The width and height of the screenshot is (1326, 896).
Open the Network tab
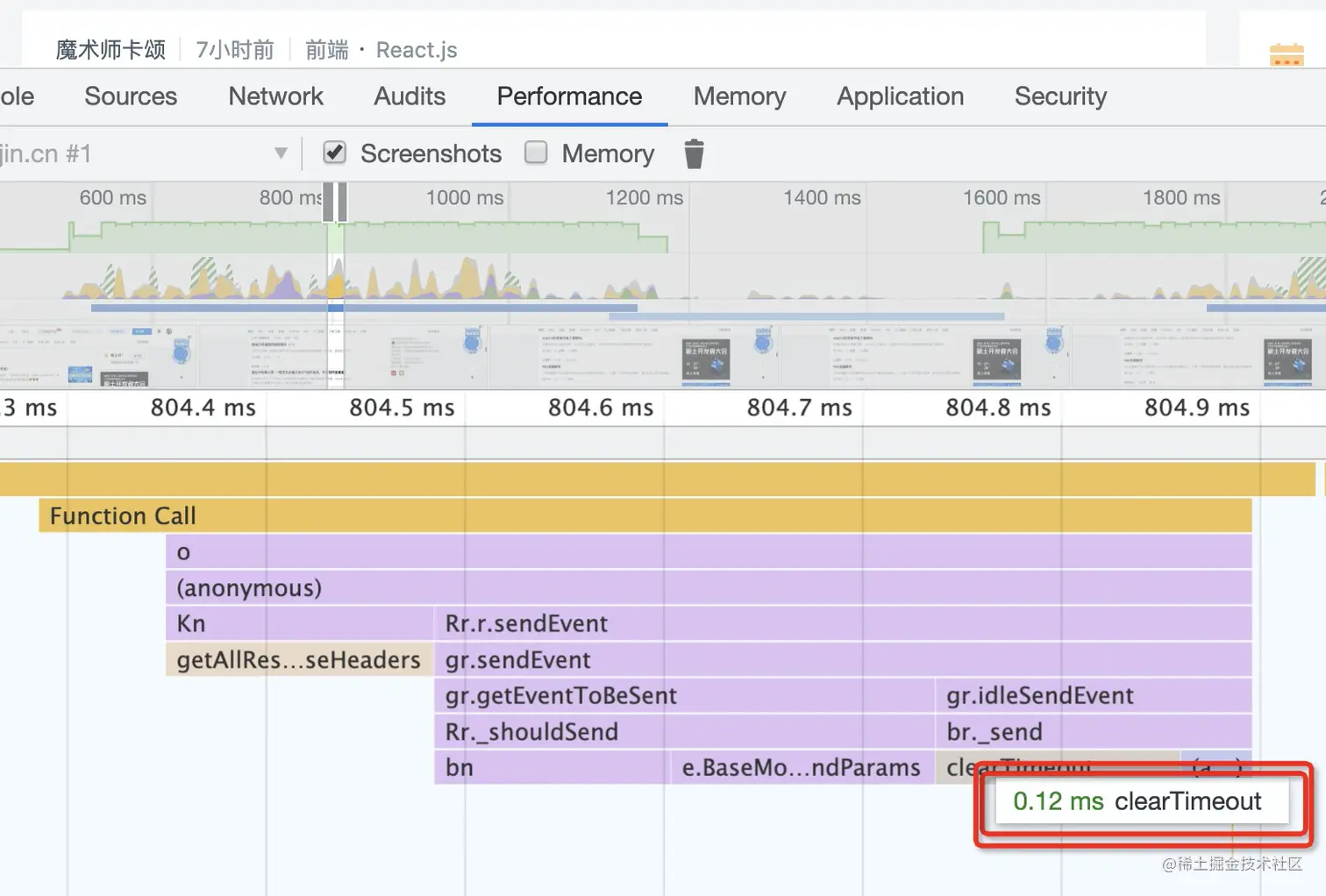coord(275,96)
